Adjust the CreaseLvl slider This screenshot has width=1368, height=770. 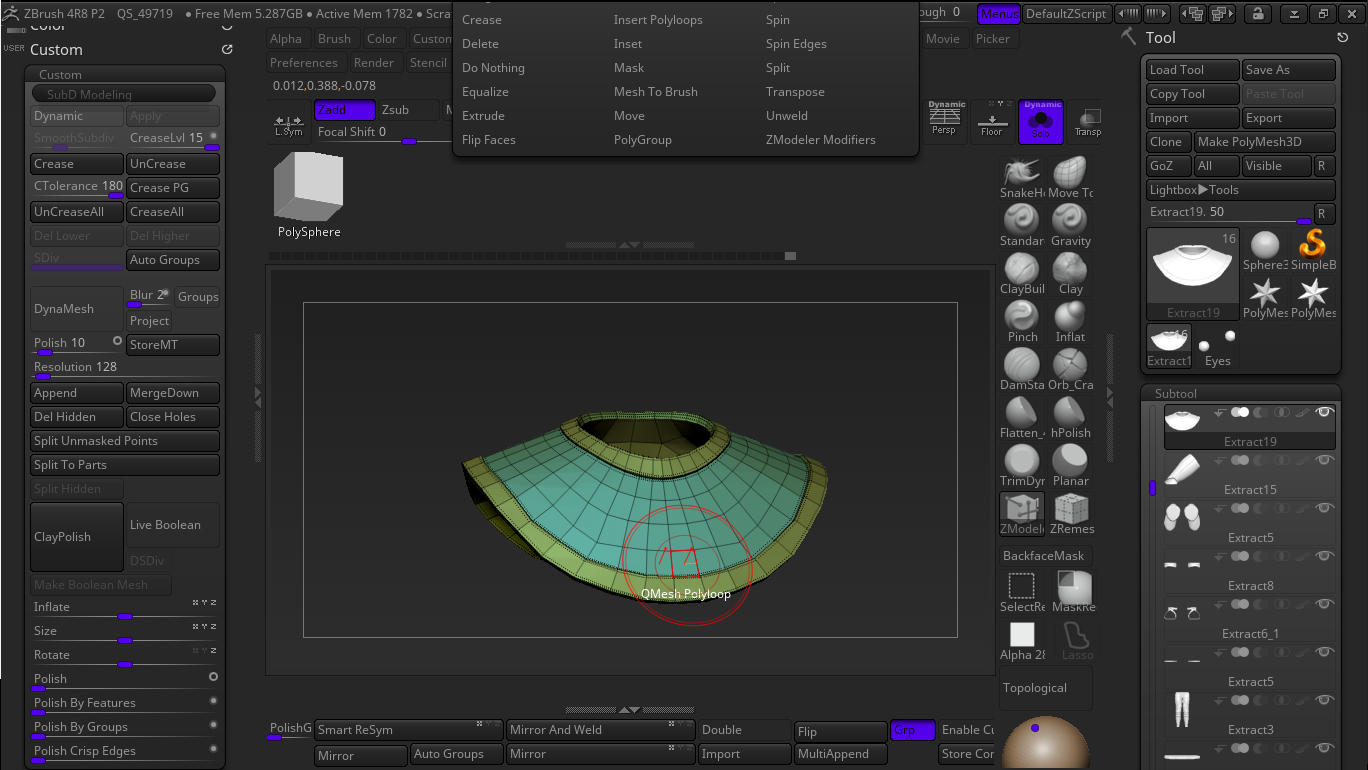[174, 139]
